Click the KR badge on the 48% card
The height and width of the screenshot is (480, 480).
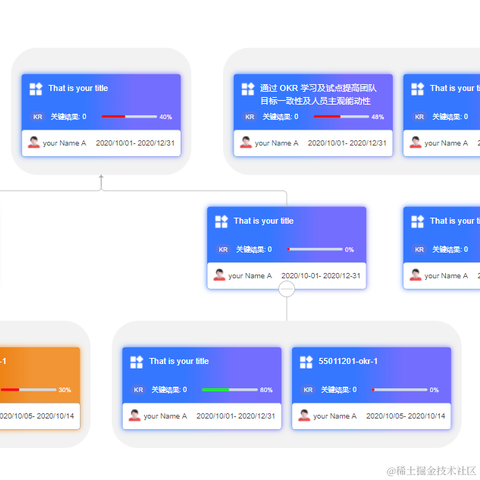[x=250, y=117]
